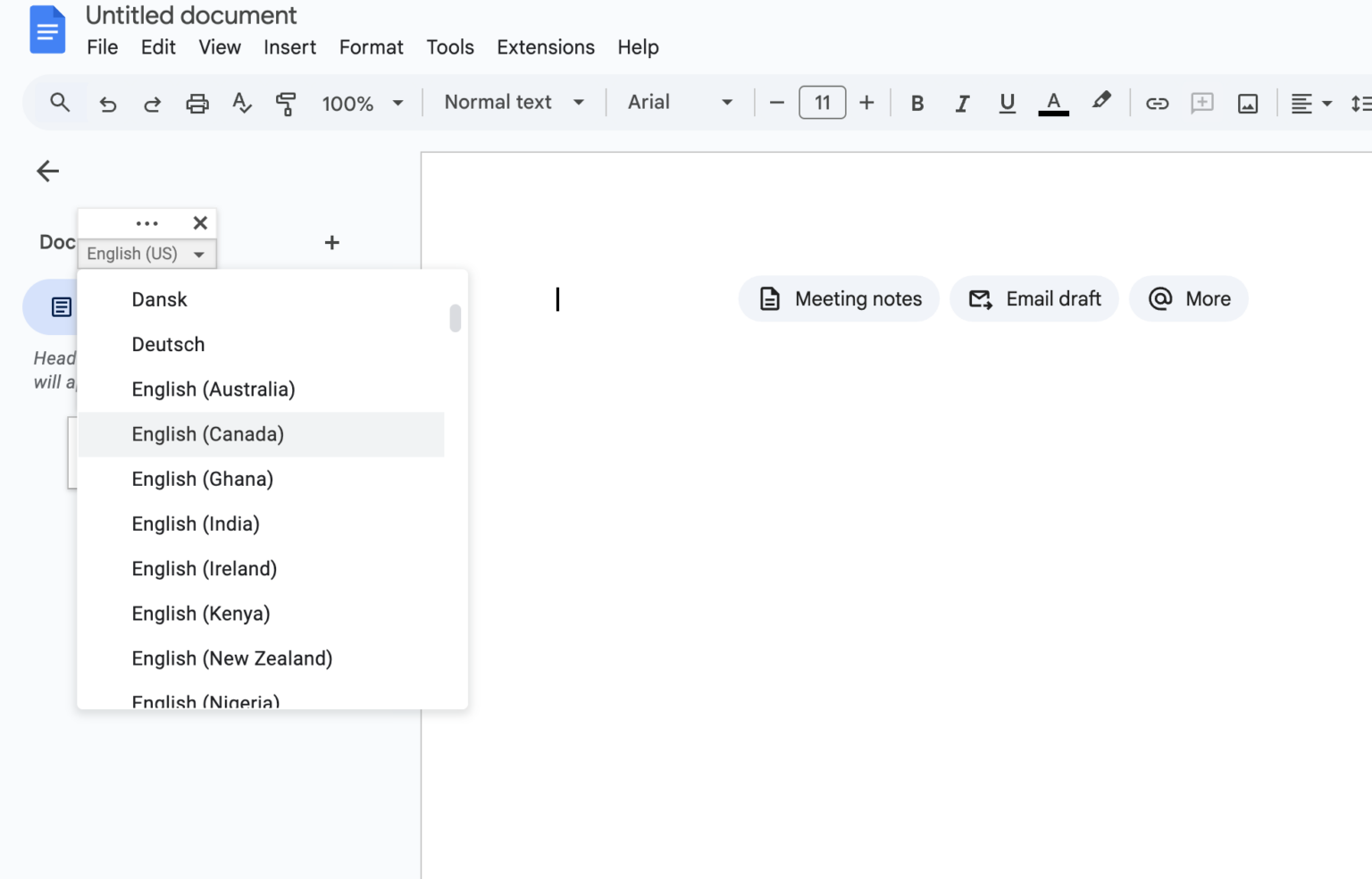Insert a Meeting notes block
This screenshot has width=1372, height=879.
pos(838,298)
